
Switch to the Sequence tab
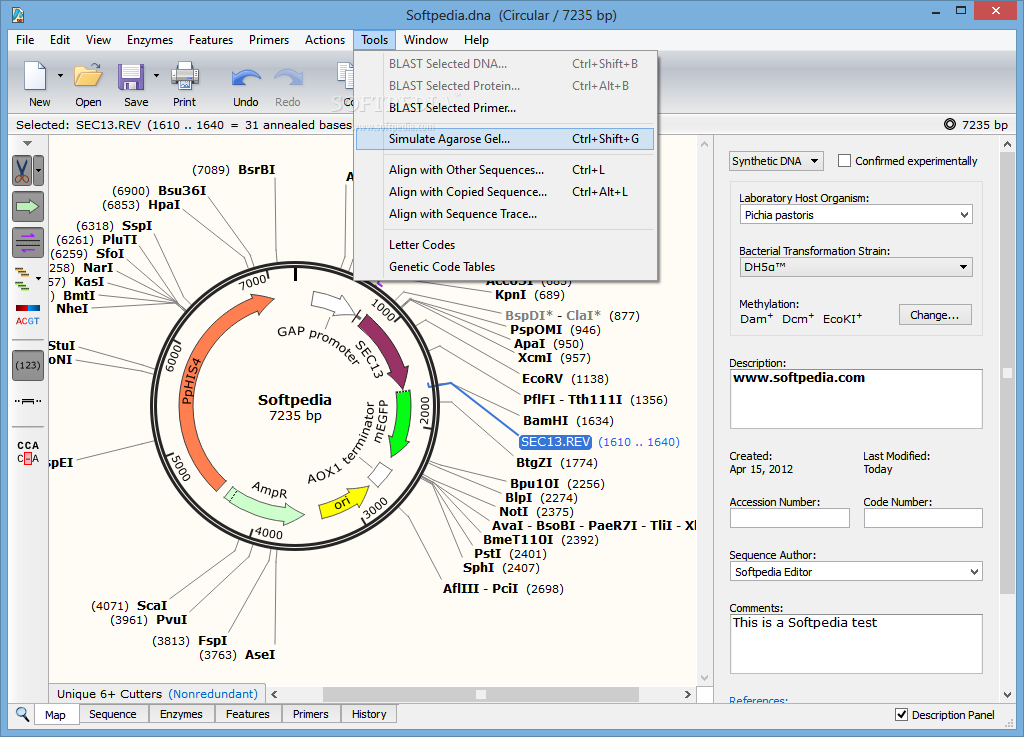(x=112, y=714)
